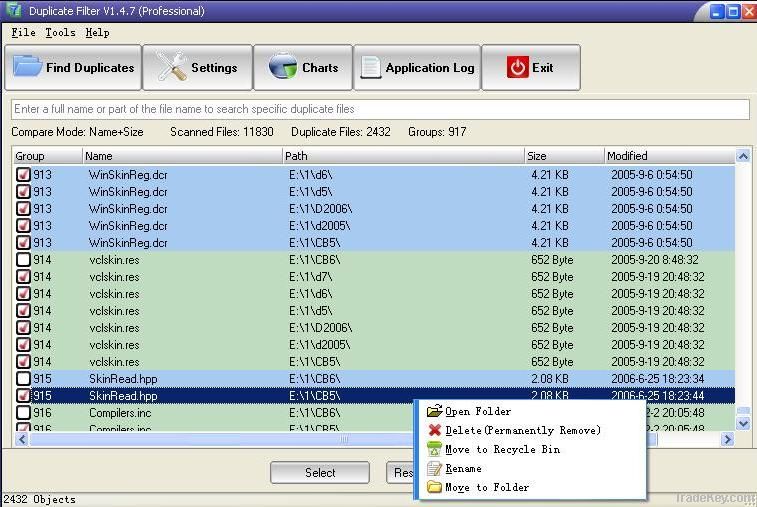Click the Duplicate Filter title bar app icon
This screenshot has width=757, height=507.
[14, 10]
